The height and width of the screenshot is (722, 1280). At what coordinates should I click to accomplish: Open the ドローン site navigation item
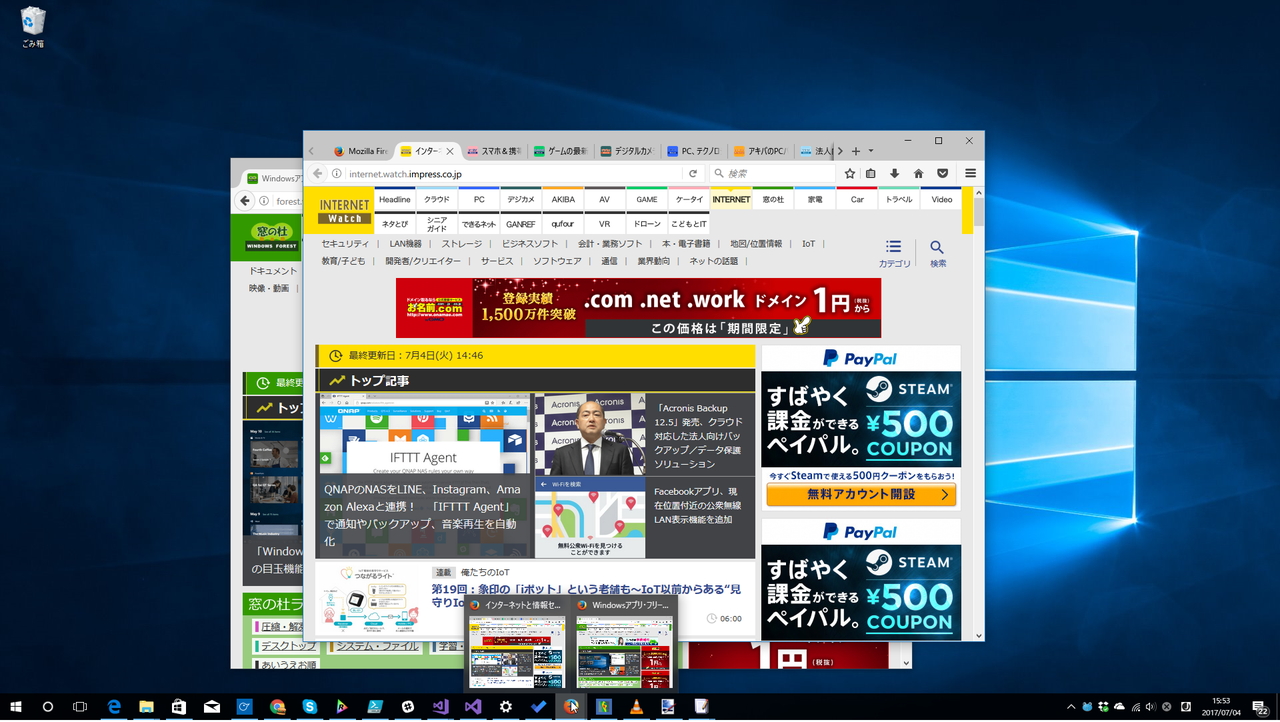click(x=647, y=224)
